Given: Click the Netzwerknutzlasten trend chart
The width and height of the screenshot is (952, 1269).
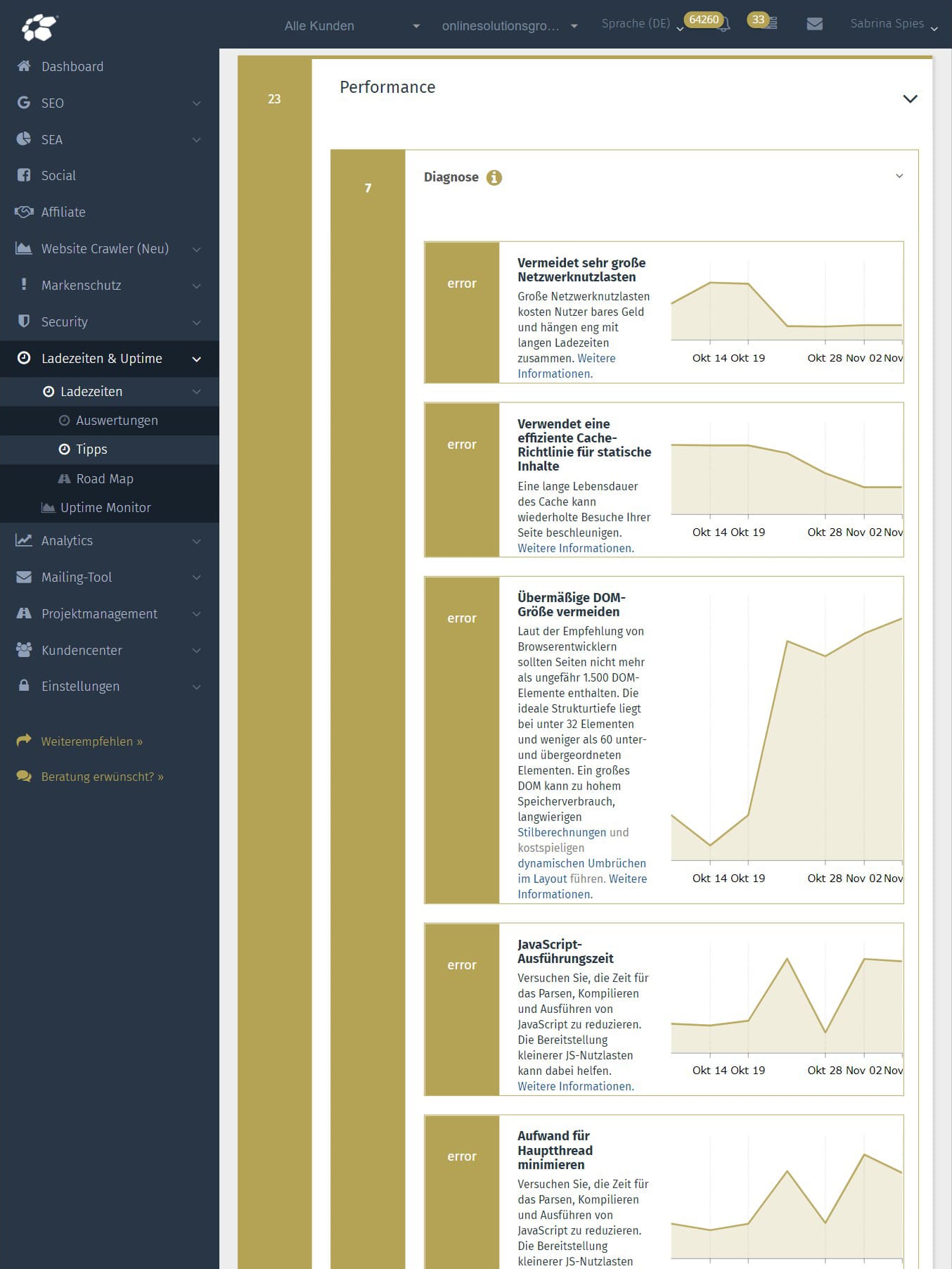Looking at the screenshot, I should point(787,312).
